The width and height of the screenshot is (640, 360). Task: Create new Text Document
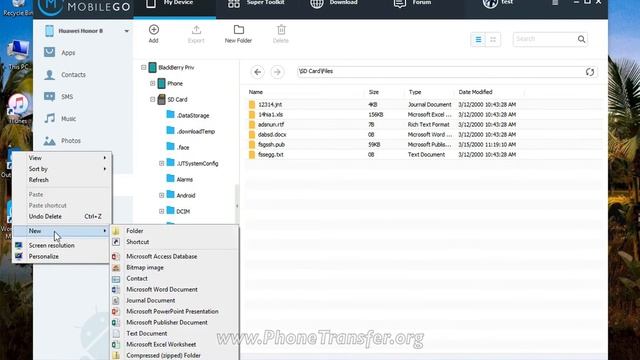[x=174, y=334]
